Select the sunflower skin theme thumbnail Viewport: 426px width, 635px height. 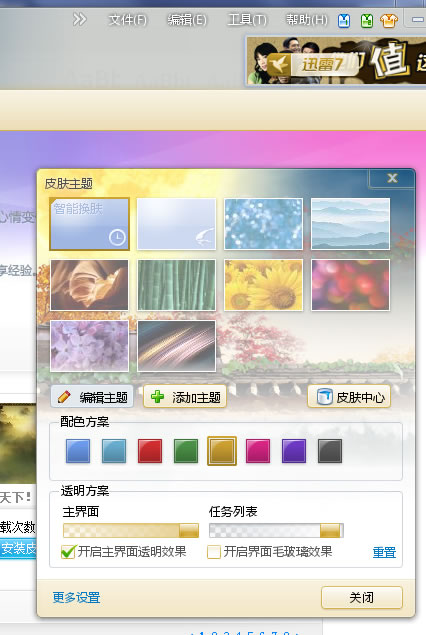(x=264, y=285)
